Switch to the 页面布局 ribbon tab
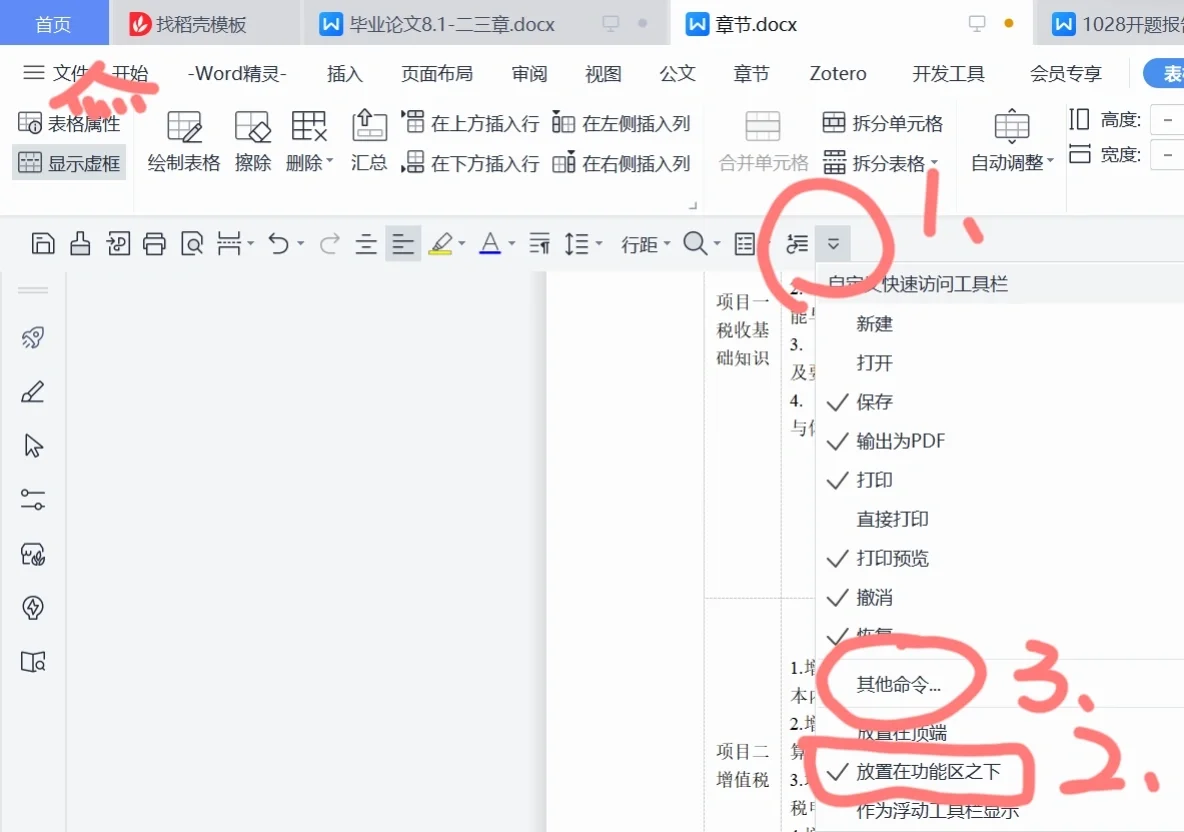This screenshot has height=832, width=1184. [438, 73]
